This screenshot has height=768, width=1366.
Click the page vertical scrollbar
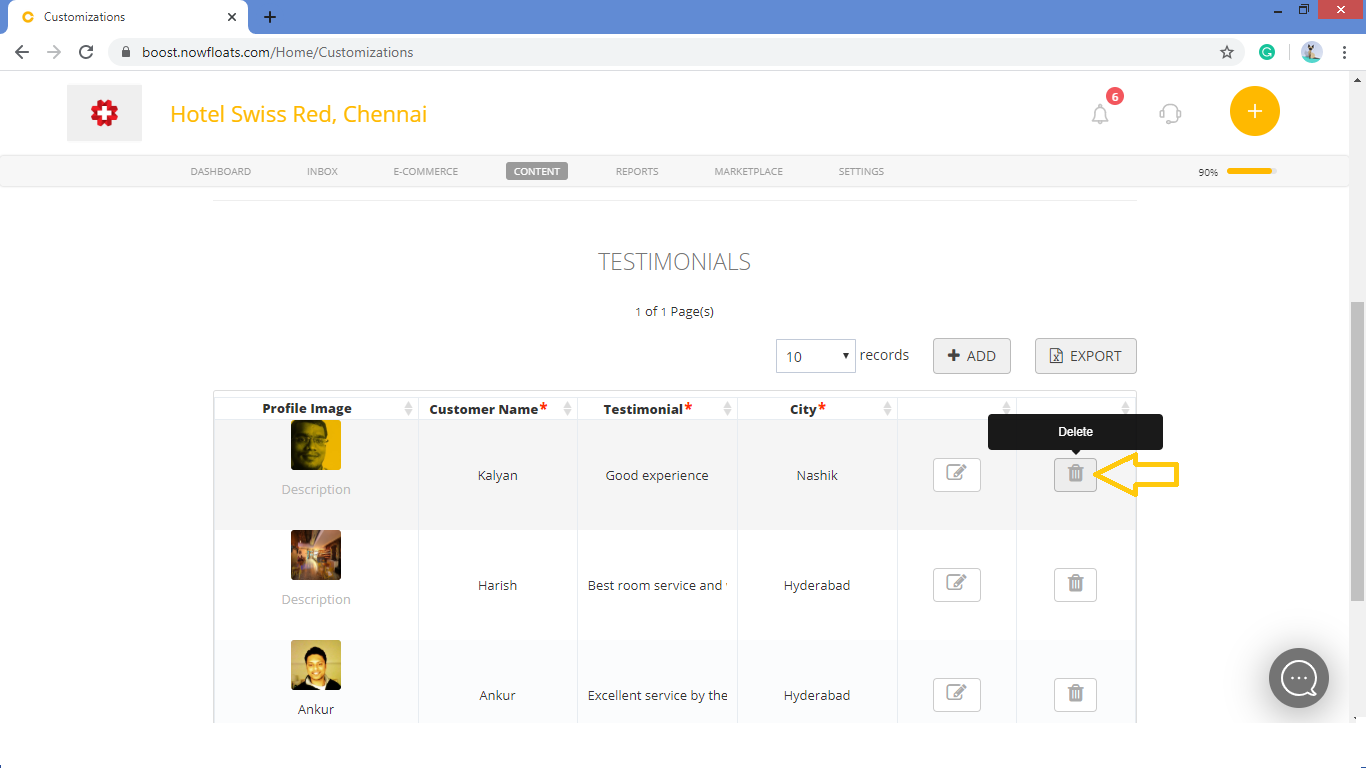(1357, 450)
